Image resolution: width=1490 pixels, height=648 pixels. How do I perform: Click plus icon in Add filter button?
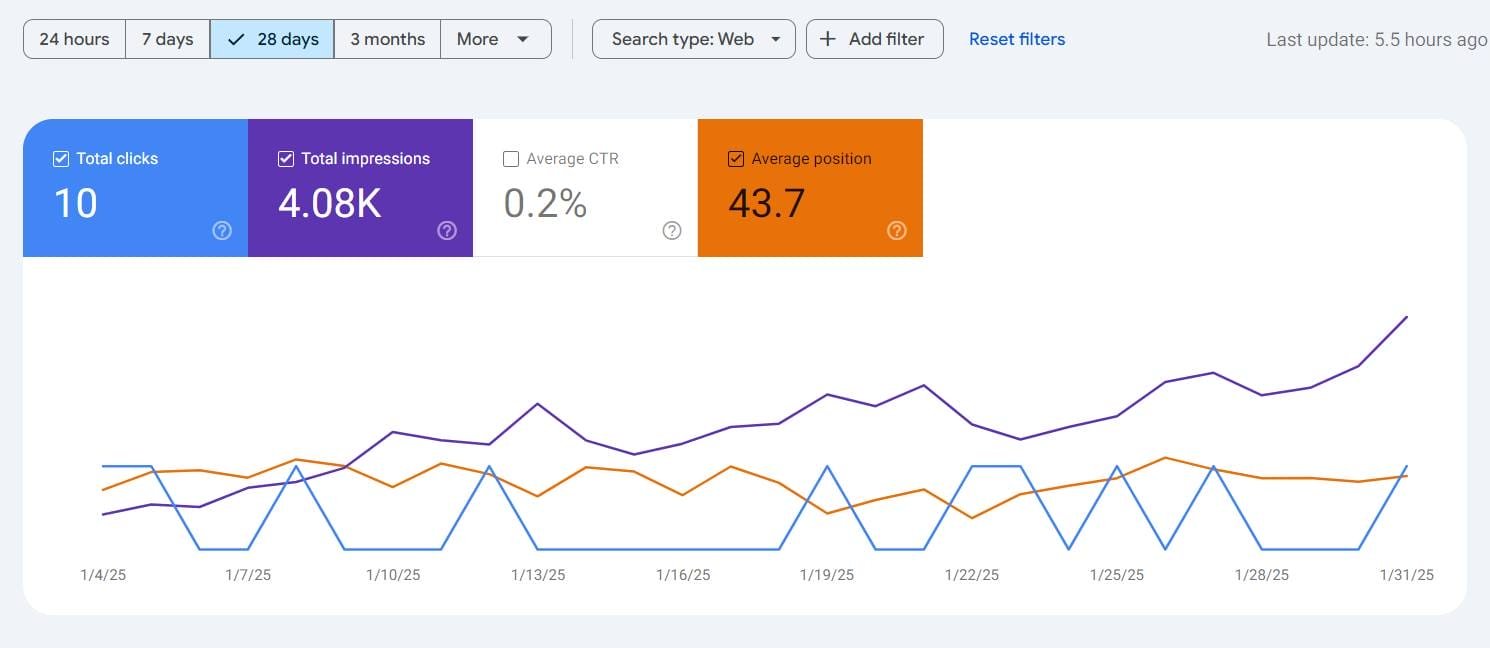coord(828,39)
